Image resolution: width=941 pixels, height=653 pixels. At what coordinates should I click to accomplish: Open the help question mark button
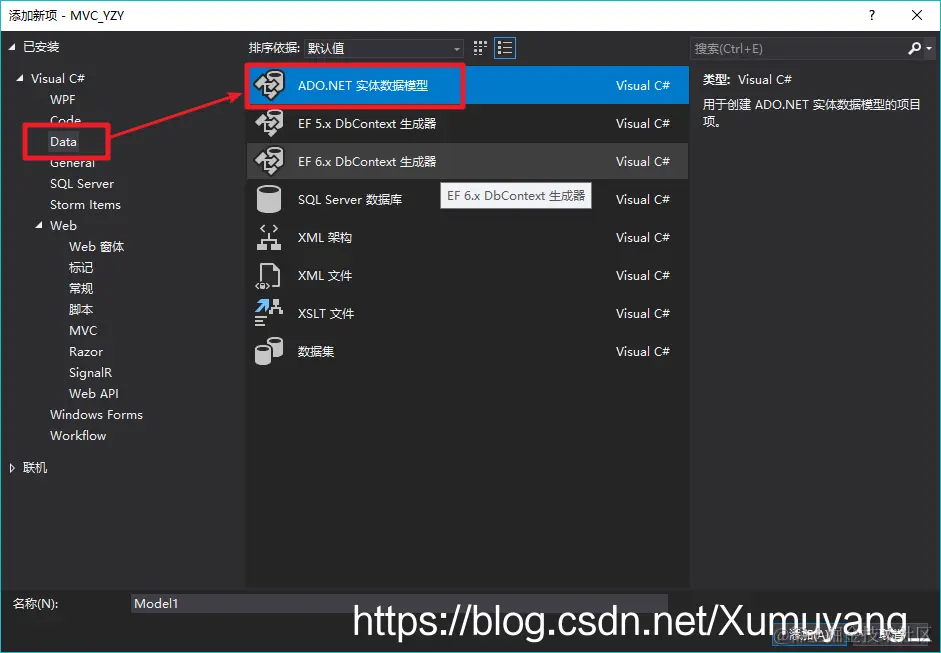click(872, 16)
